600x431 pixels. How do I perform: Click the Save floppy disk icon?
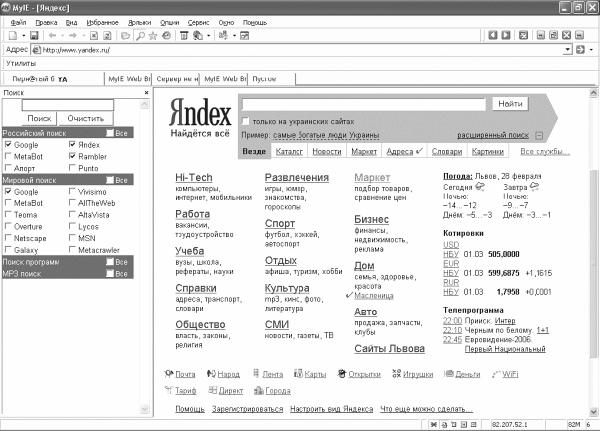pyautogui.click(x=34, y=35)
